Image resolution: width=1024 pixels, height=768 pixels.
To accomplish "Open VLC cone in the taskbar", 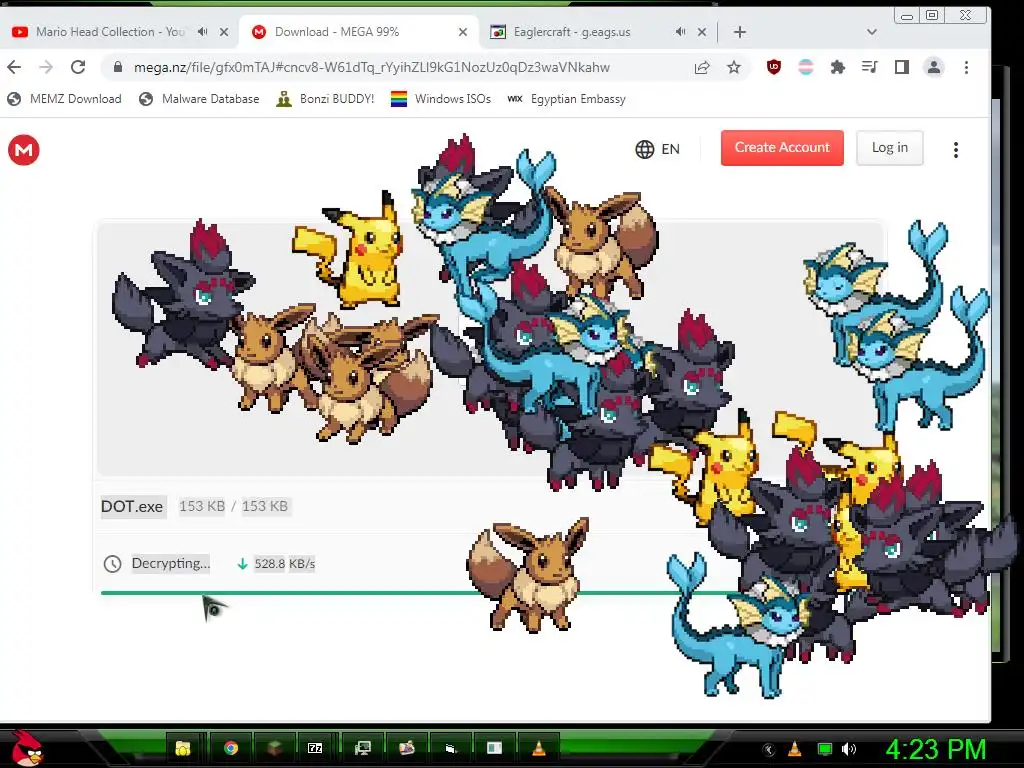I will [x=539, y=748].
